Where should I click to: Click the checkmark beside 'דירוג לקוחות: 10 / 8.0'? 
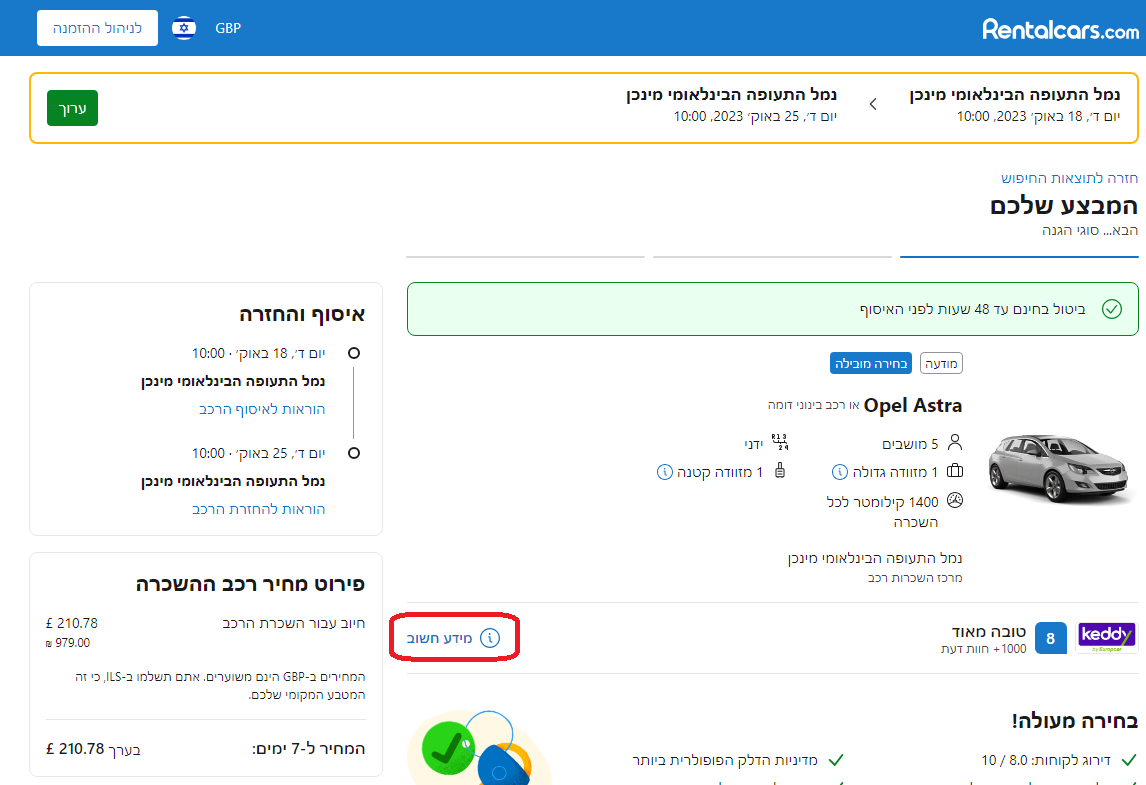1129,760
